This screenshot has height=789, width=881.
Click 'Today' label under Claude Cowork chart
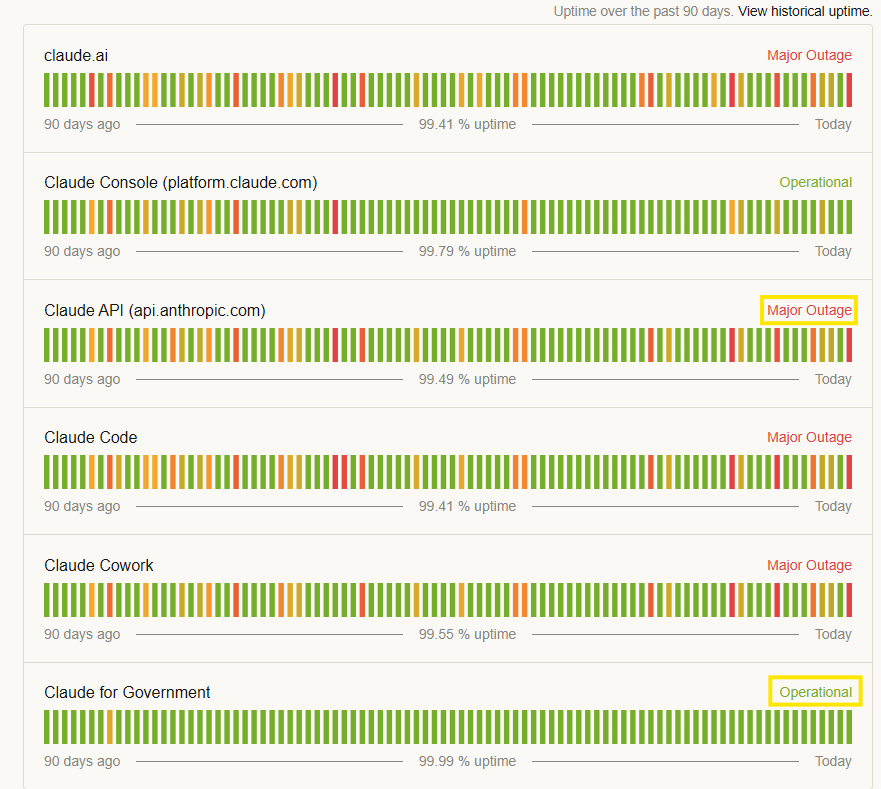(833, 634)
